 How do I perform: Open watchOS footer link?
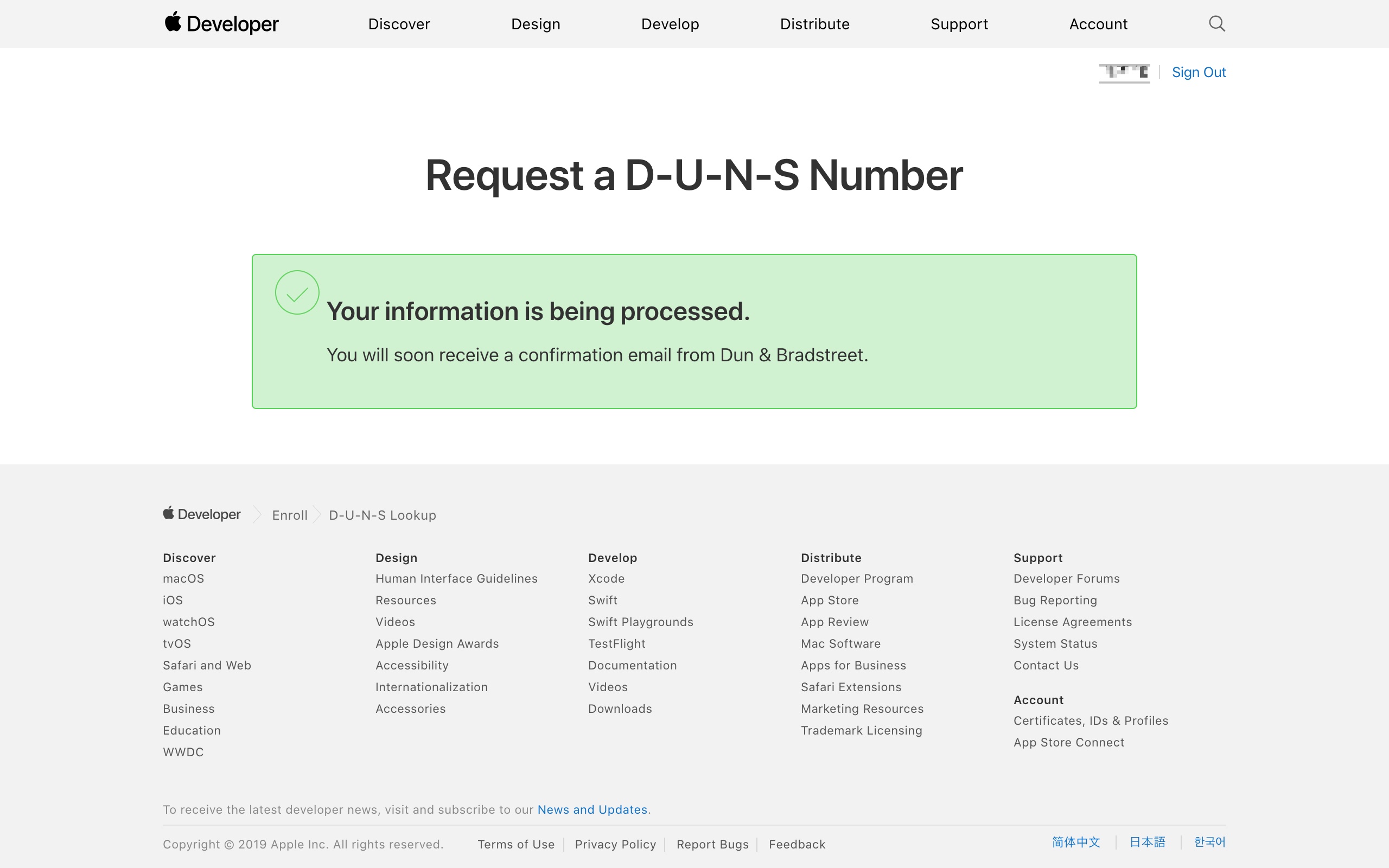189,622
